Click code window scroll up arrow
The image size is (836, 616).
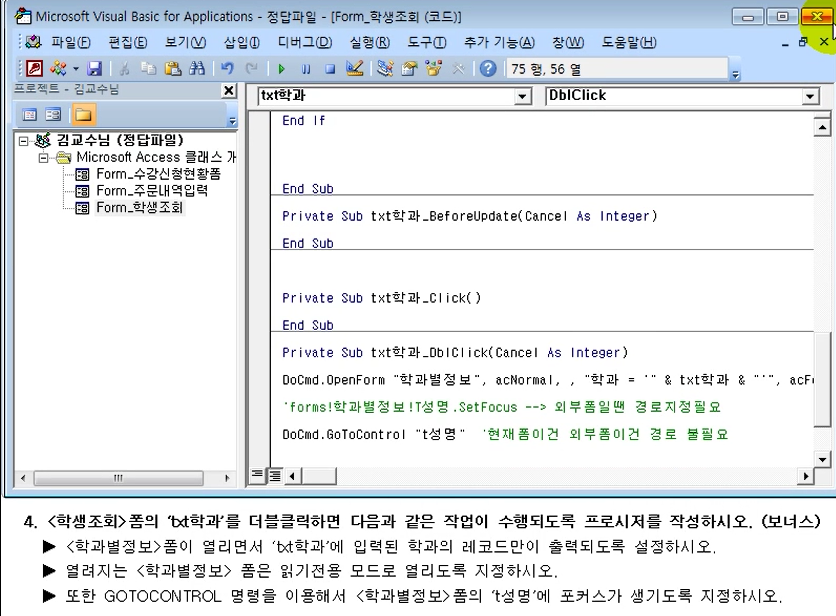(x=822, y=127)
